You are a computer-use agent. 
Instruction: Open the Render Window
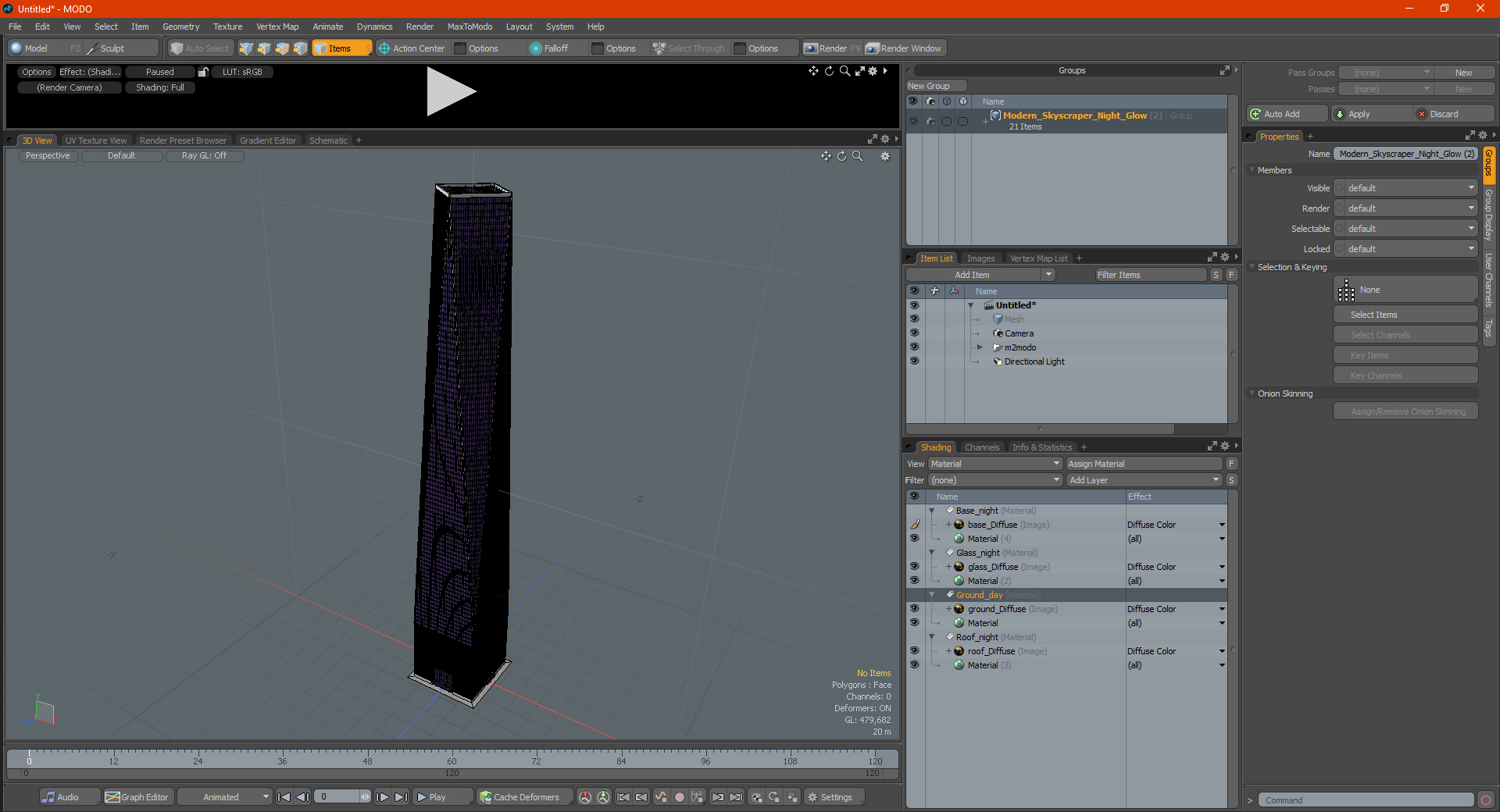point(904,48)
